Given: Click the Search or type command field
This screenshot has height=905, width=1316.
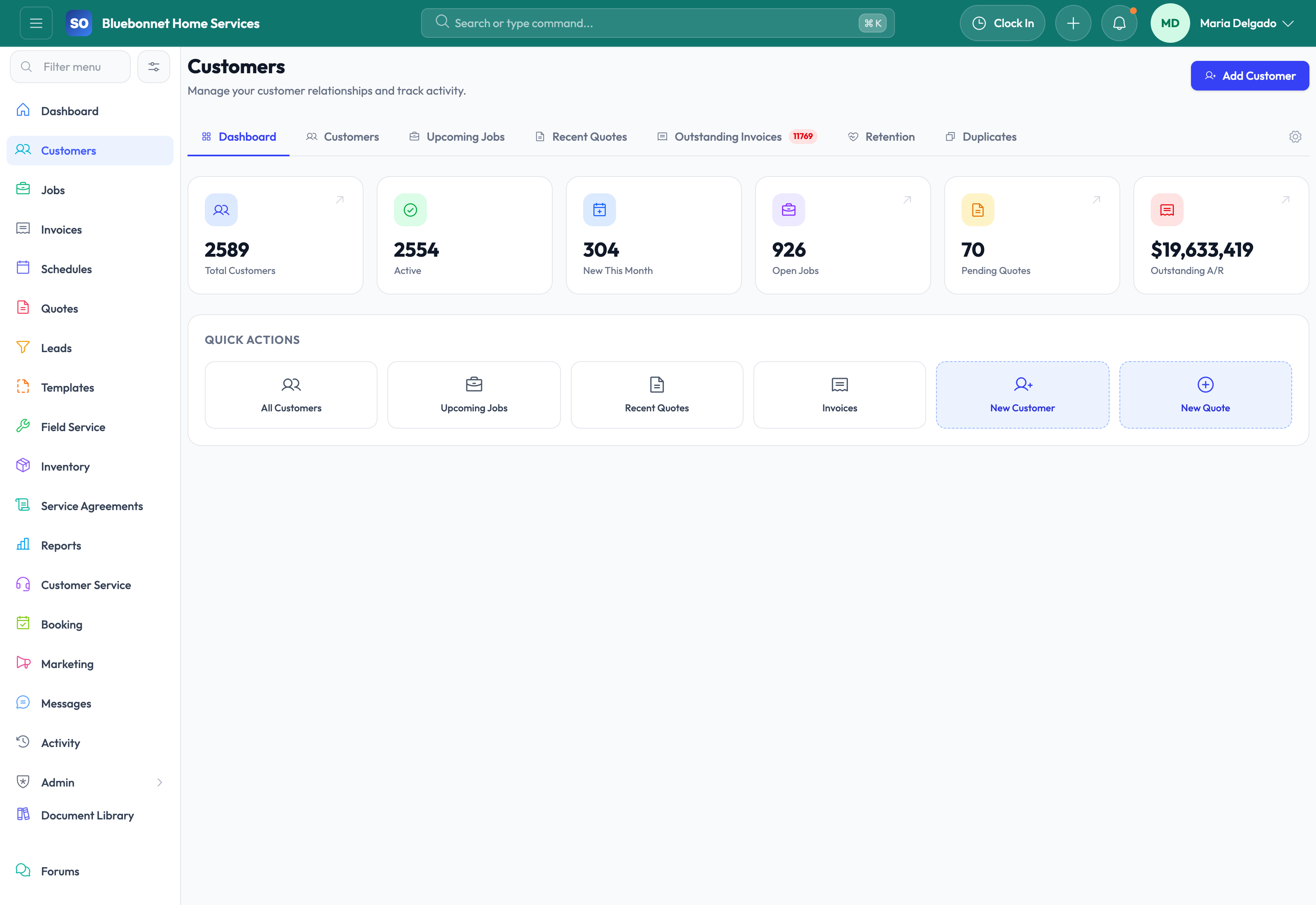Looking at the screenshot, I should pyautogui.click(x=658, y=23).
